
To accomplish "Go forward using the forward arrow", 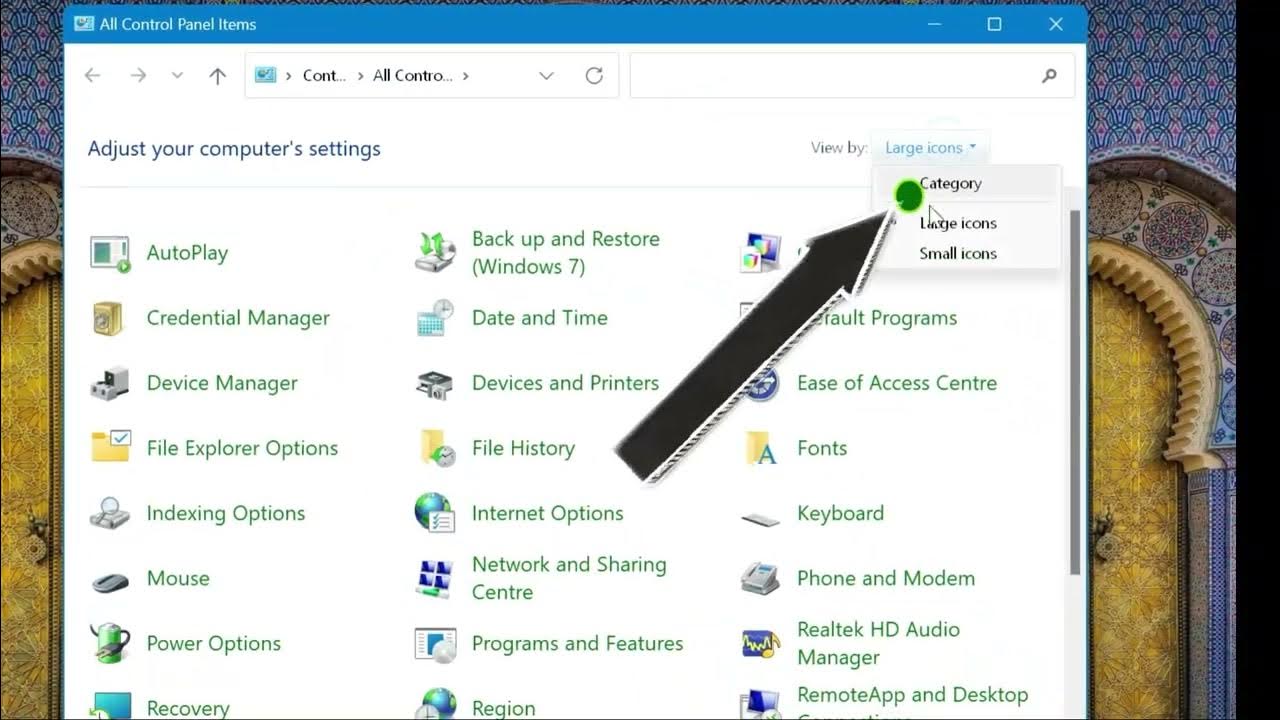I will [138, 75].
